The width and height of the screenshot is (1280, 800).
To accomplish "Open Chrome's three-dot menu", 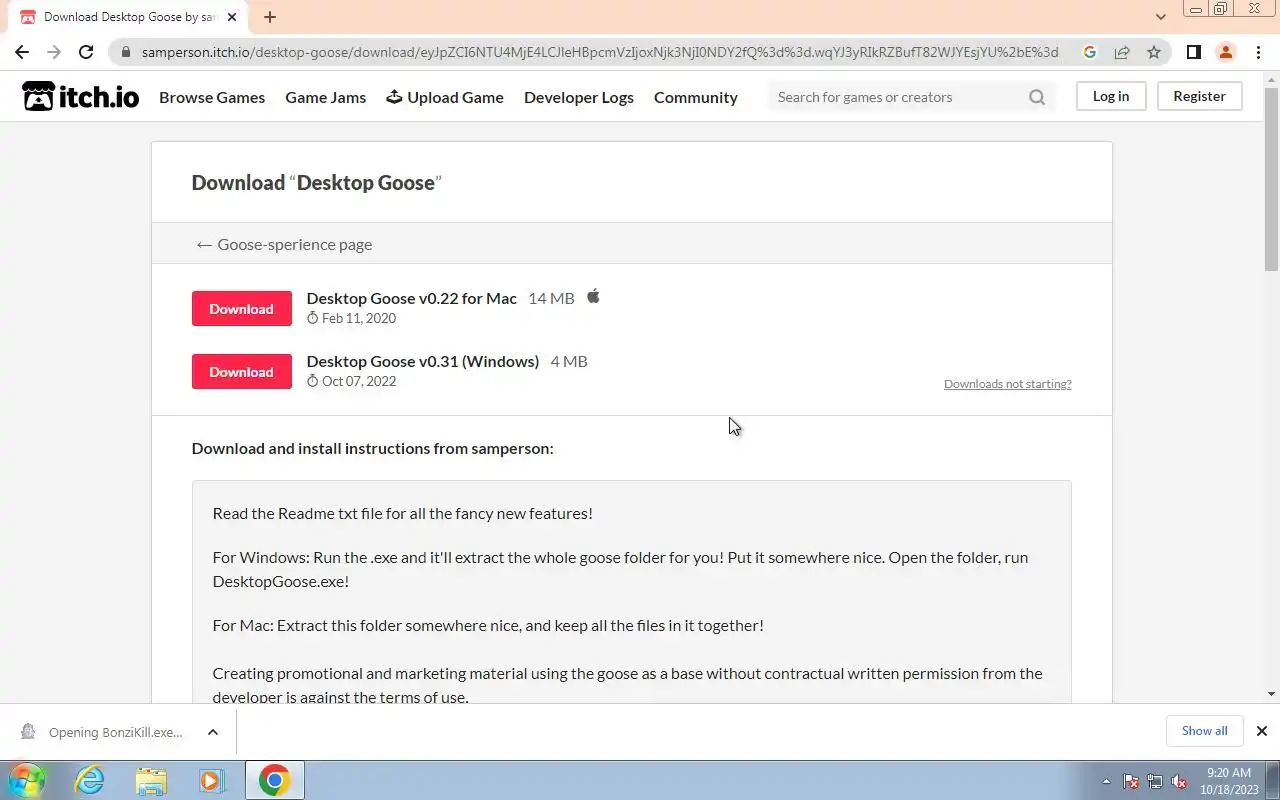I will click(1258, 52).
